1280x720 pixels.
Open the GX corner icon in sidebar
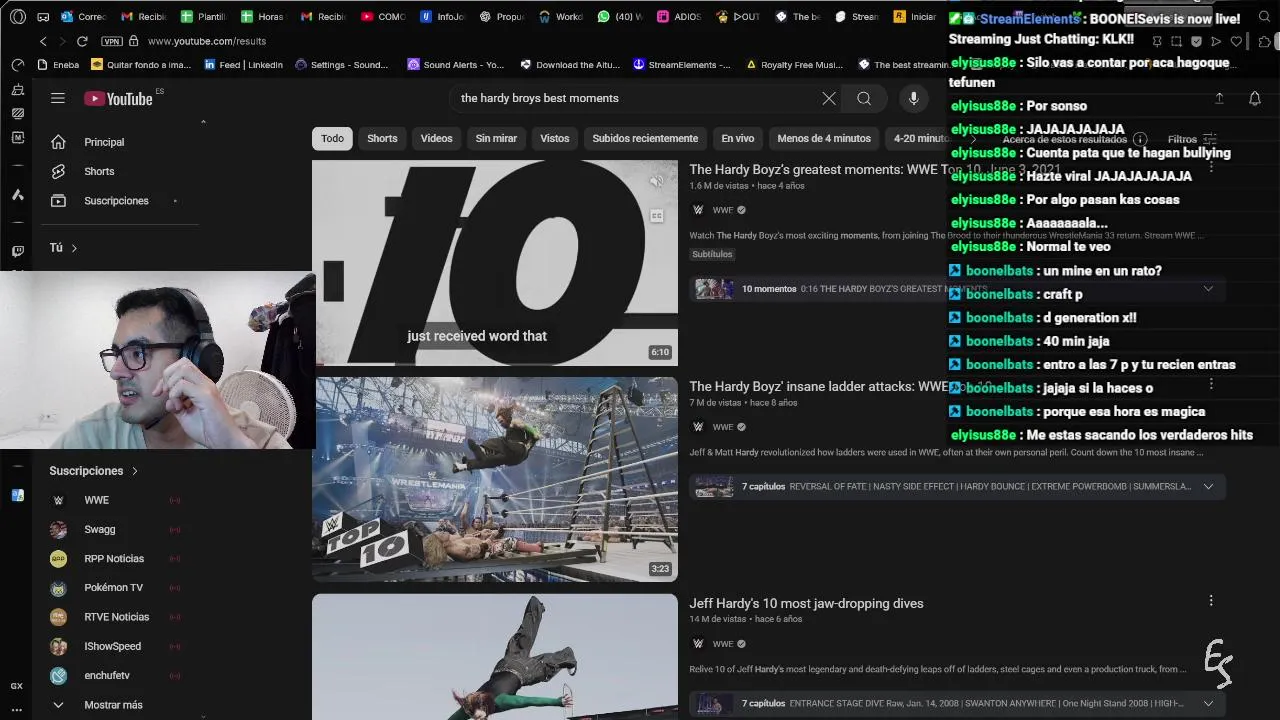17,686
